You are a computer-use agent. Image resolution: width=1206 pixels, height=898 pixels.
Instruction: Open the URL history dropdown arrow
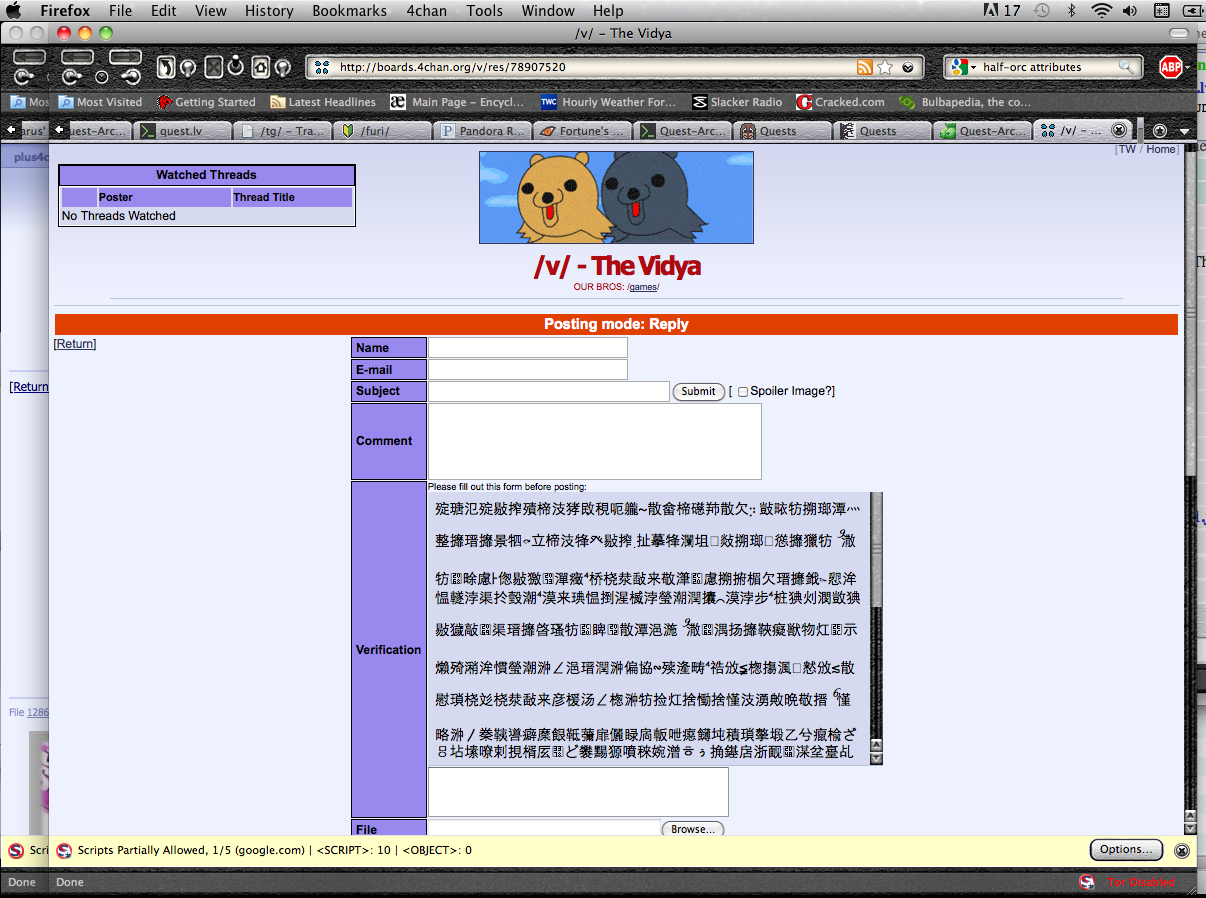[907, 67]
